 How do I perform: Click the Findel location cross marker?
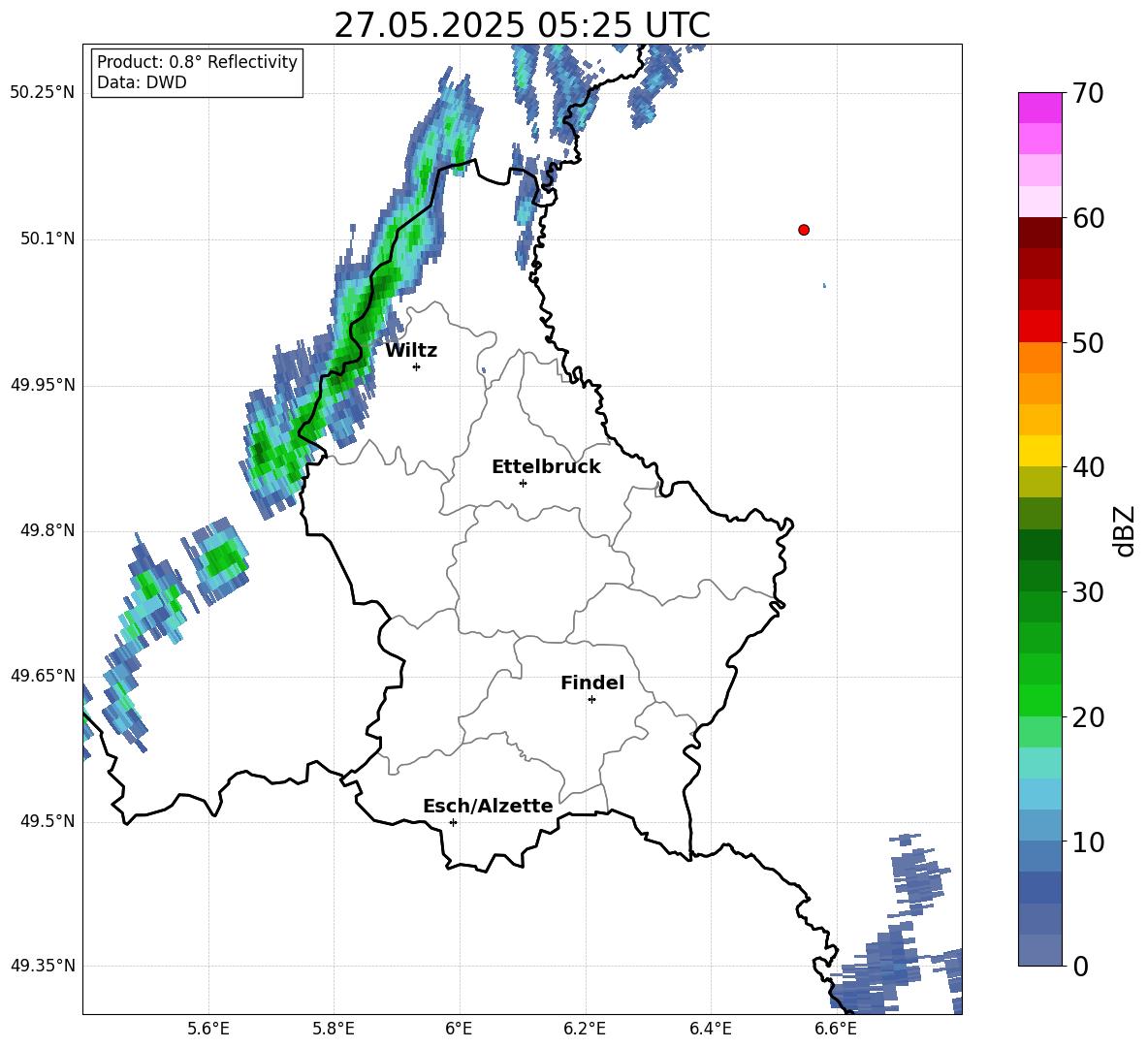[x=591, y=700]
